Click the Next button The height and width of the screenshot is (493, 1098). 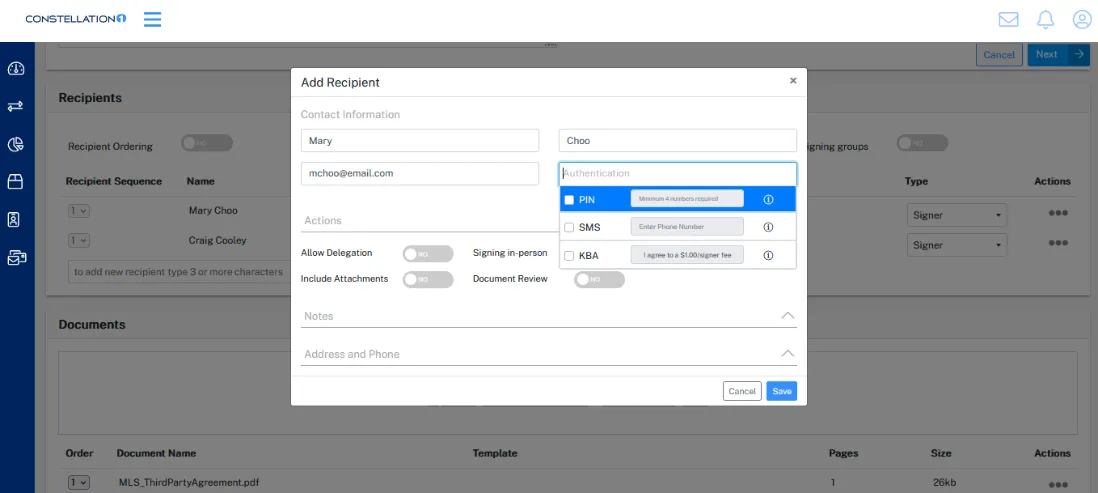click(1058, 55)
